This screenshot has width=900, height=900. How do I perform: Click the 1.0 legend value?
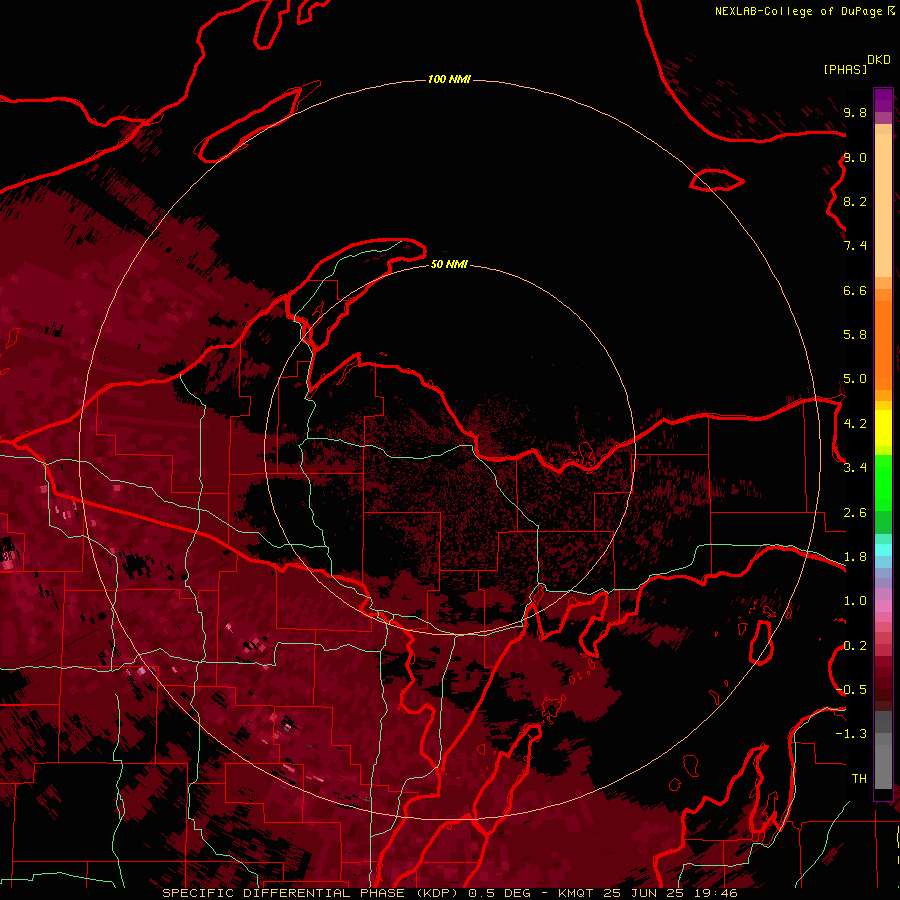tap(855, 601)
